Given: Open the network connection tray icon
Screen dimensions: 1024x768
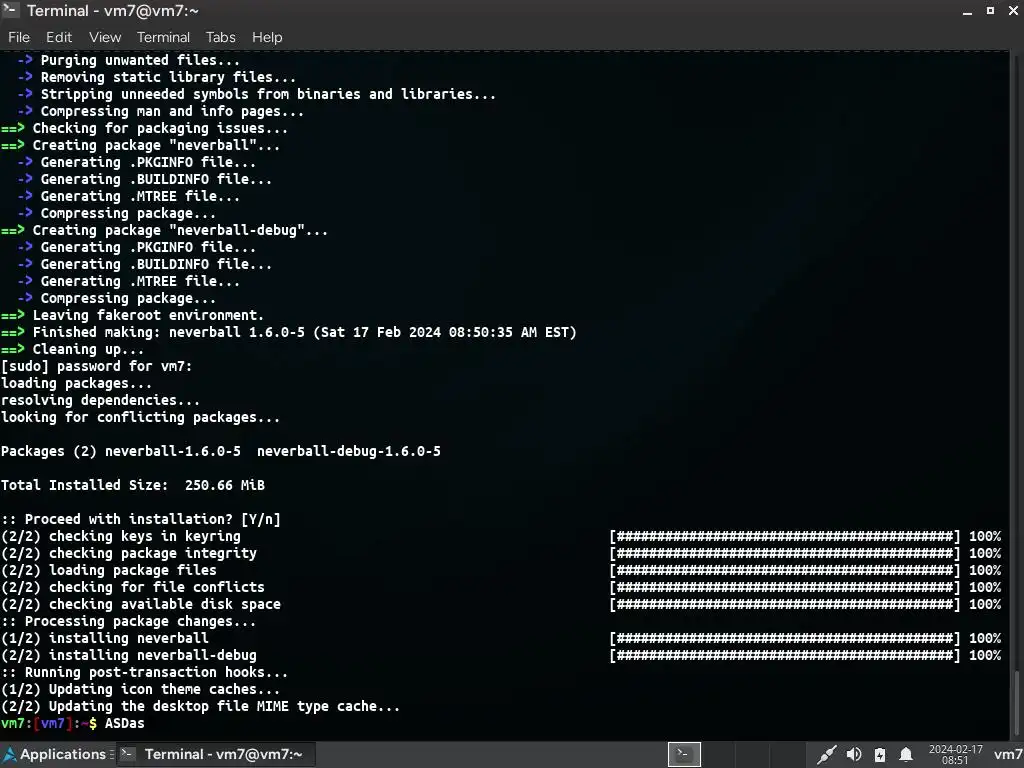Looking at the screenshot, I should [826, 755].
